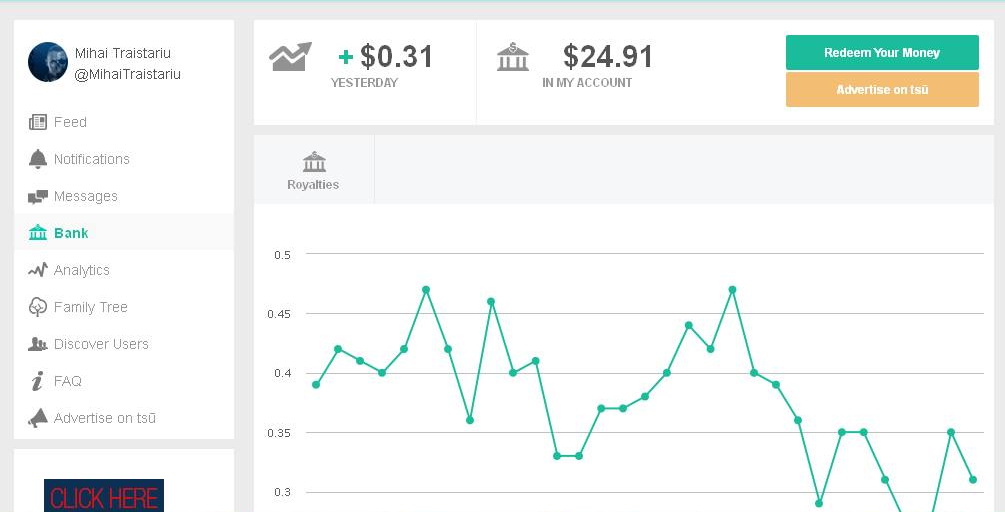1005x512 pixels.
Task: Open the Royalties tab
Action: 313,170
